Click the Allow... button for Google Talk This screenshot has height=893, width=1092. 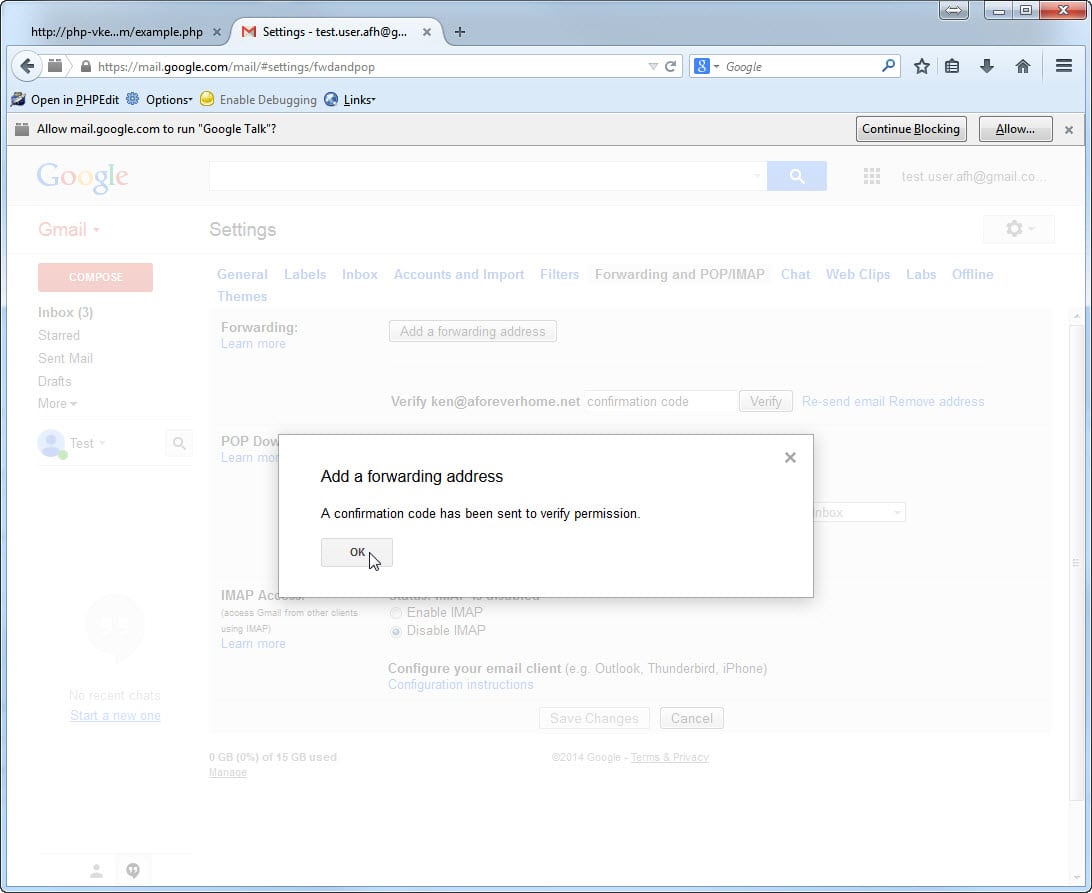coord(1014,129)
